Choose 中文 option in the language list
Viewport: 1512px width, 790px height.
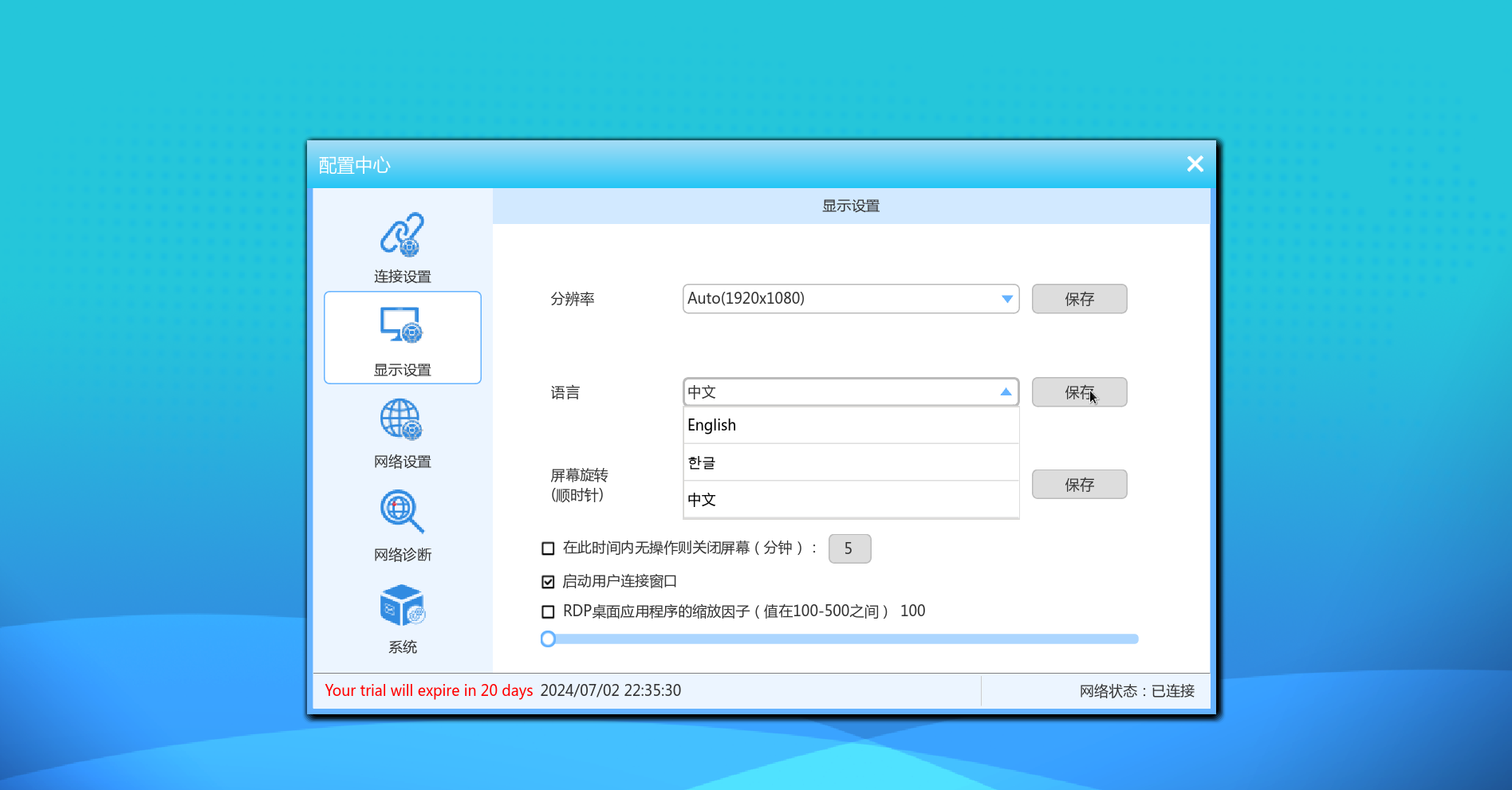click(x=852, y=500)
